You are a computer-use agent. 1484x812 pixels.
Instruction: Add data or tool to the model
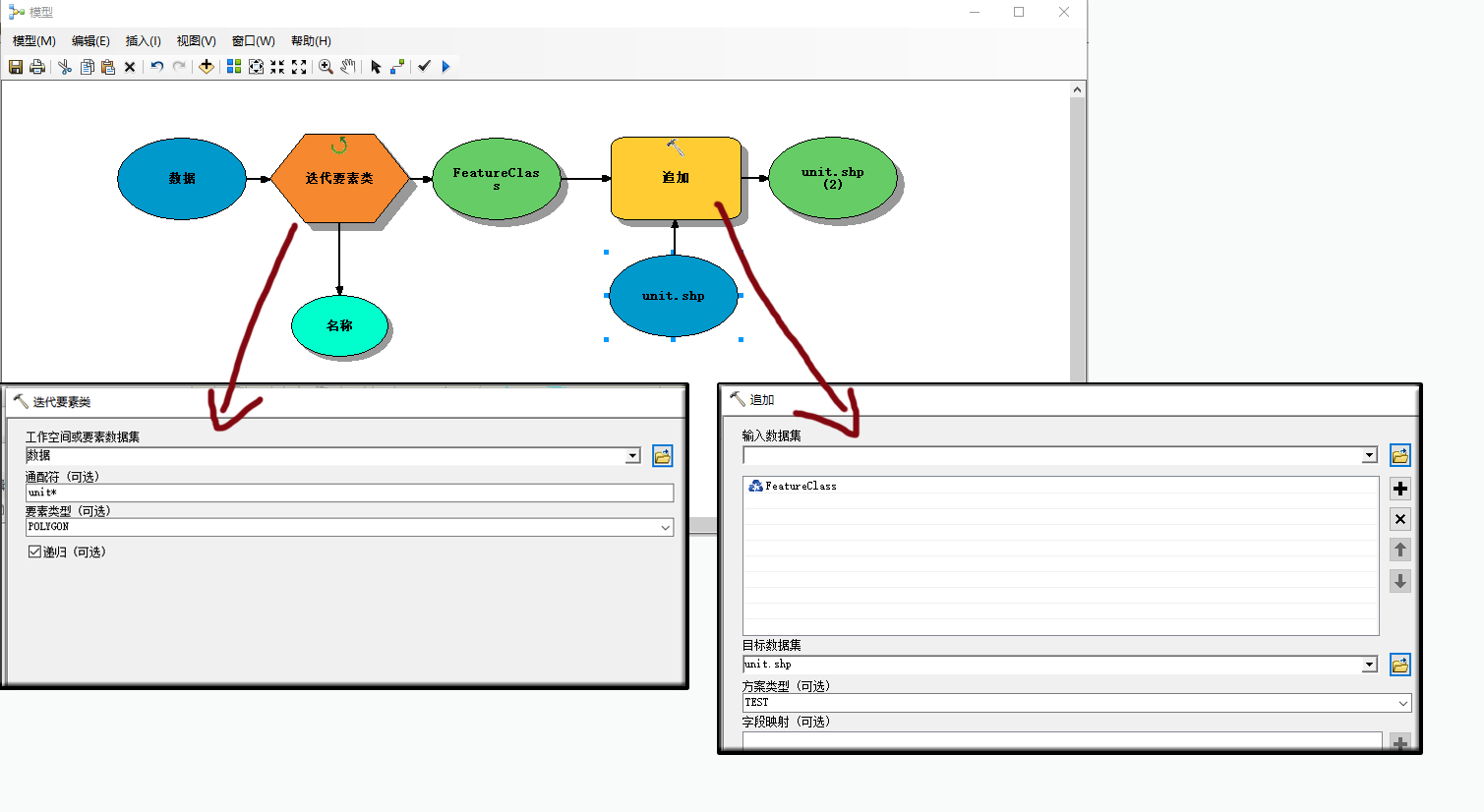pyautogui.click(x=207, y=67)
